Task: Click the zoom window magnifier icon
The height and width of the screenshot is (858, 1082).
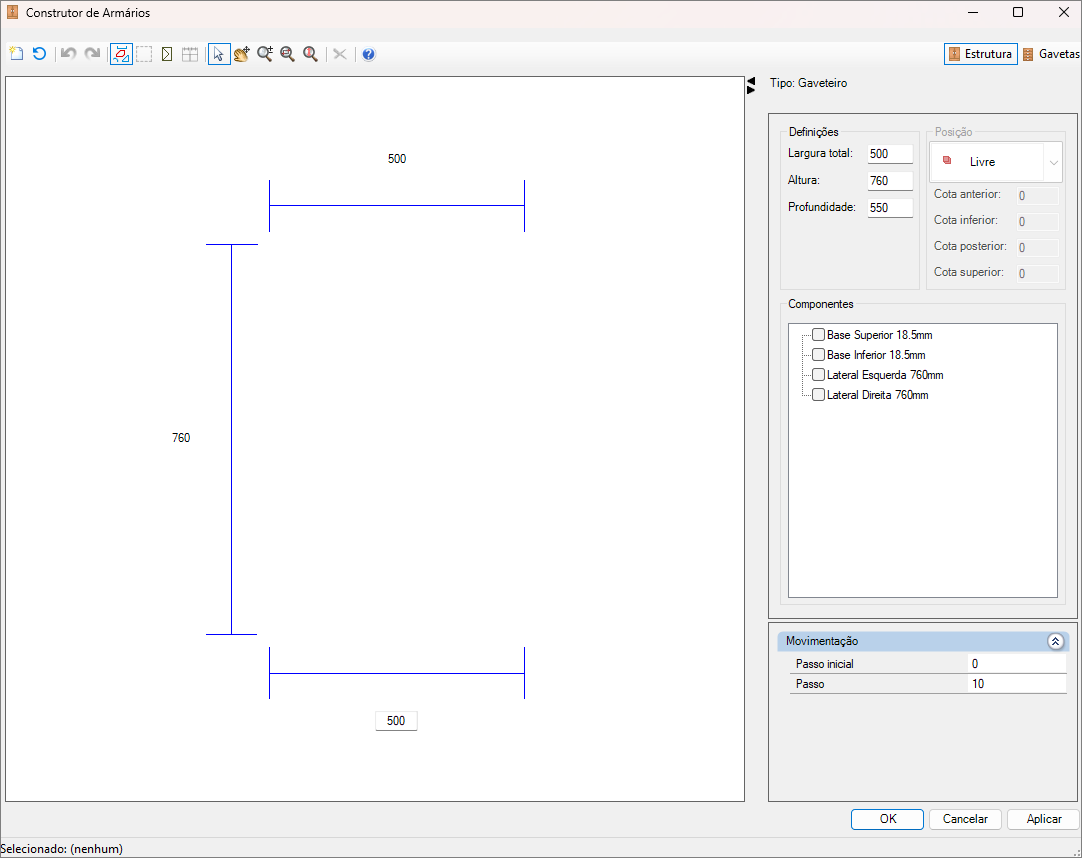Action: click(x=288, y=54)
